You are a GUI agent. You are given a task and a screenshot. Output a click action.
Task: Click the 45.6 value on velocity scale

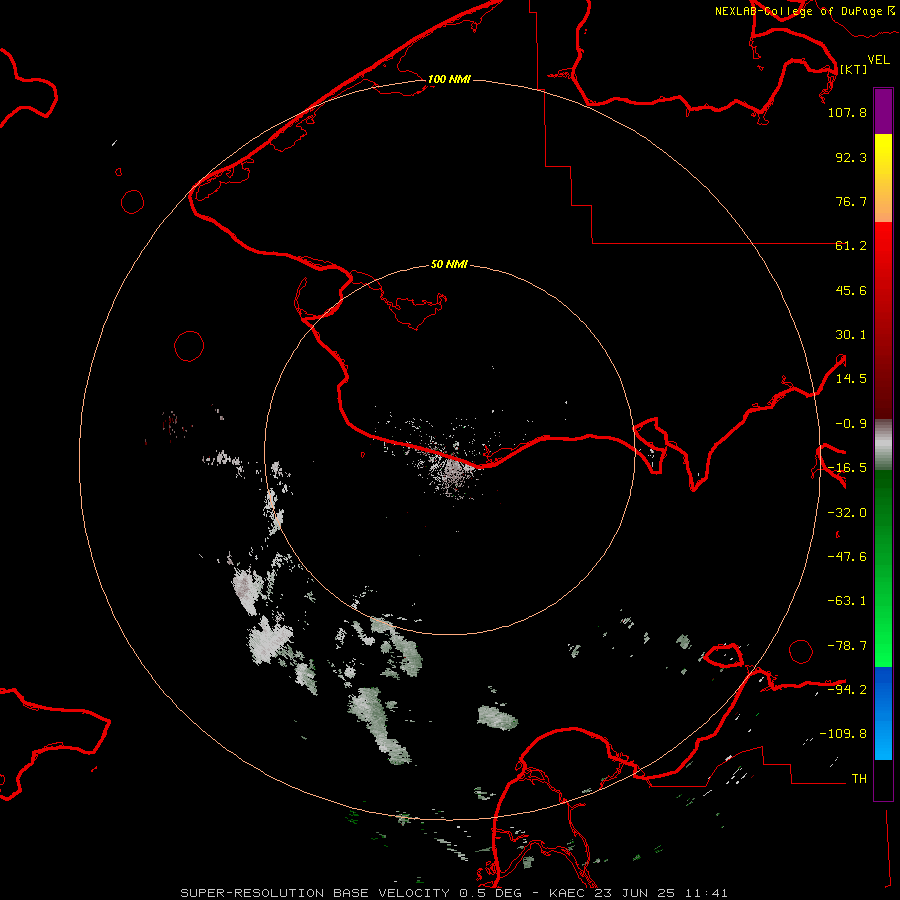[x=851, y=290]
